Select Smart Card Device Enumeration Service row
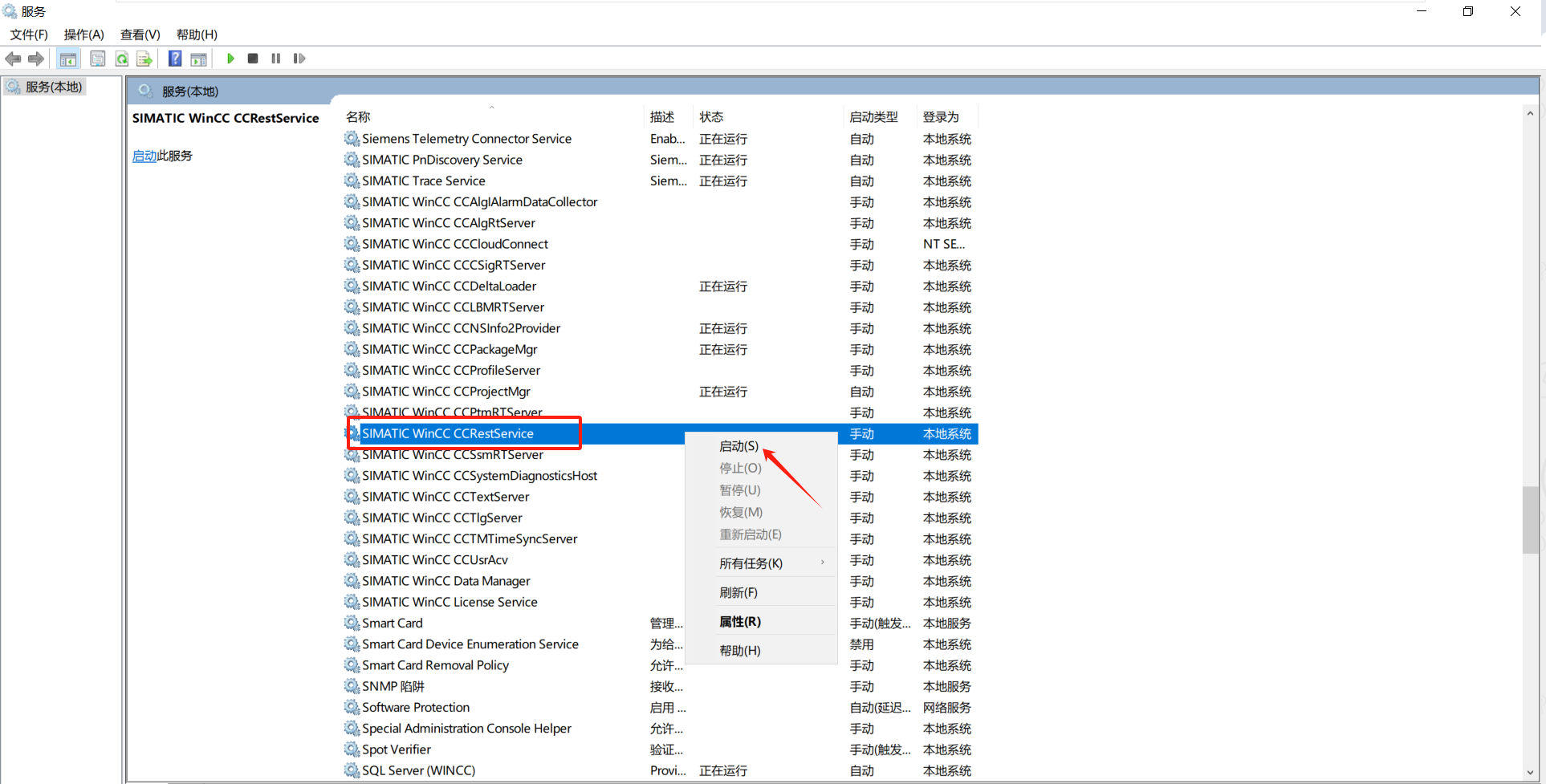The width and height of the screenshot is (1546, 784). pyautogui.click(x=661, y=644)
